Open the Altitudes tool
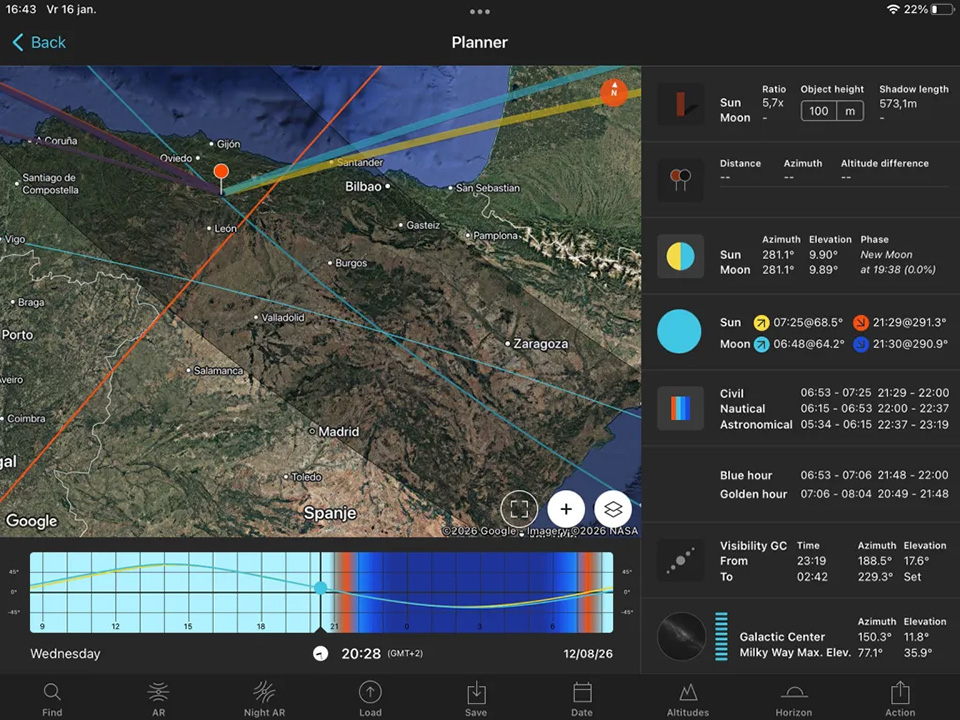 (x=688, y=698)
